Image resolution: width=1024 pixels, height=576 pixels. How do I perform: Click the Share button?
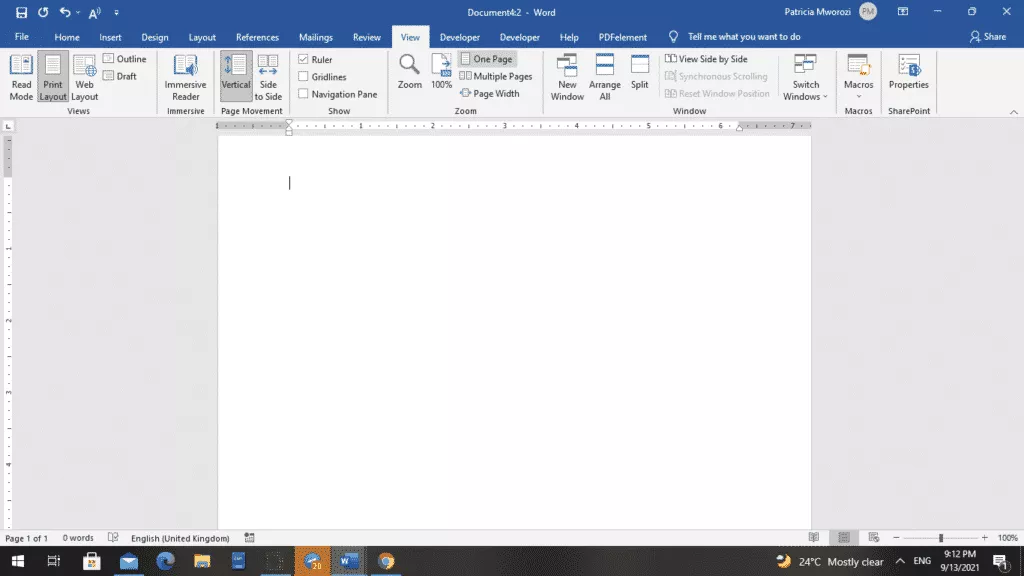(987, 37)
